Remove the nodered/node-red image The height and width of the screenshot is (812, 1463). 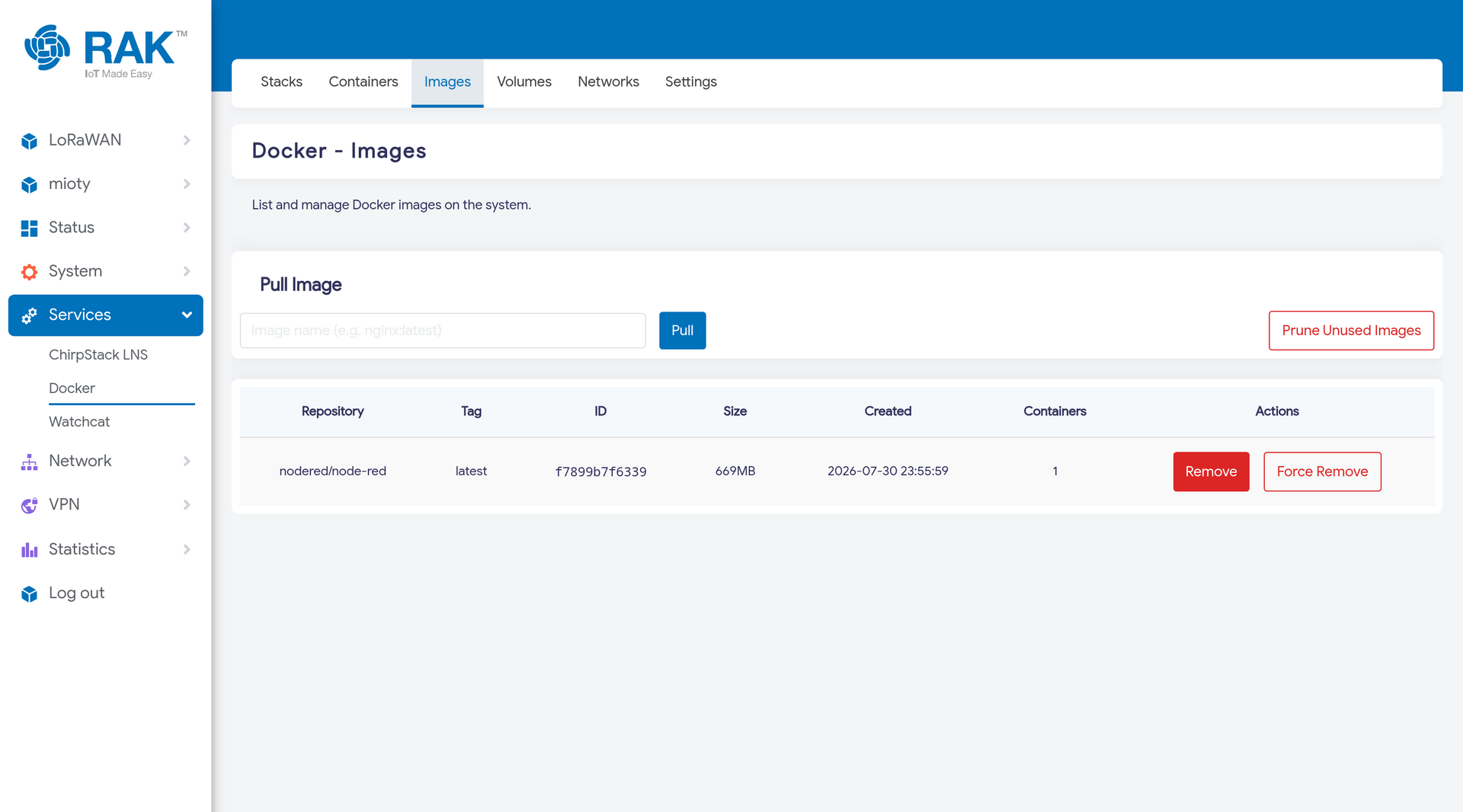[1211, 472]
